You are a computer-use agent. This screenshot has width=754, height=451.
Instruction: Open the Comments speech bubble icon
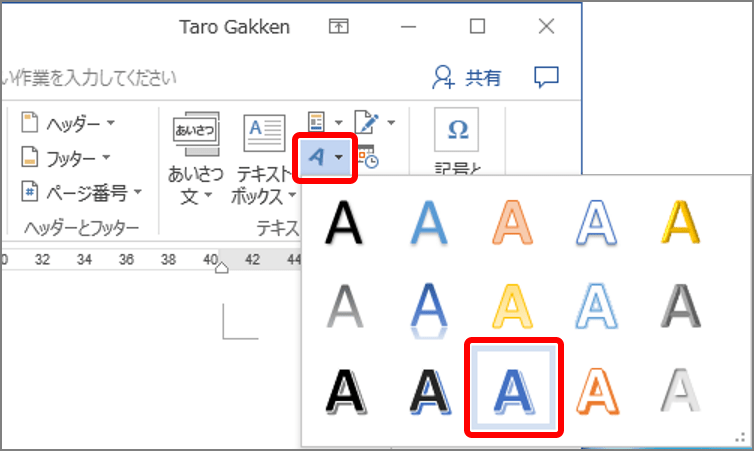point(546,77)
